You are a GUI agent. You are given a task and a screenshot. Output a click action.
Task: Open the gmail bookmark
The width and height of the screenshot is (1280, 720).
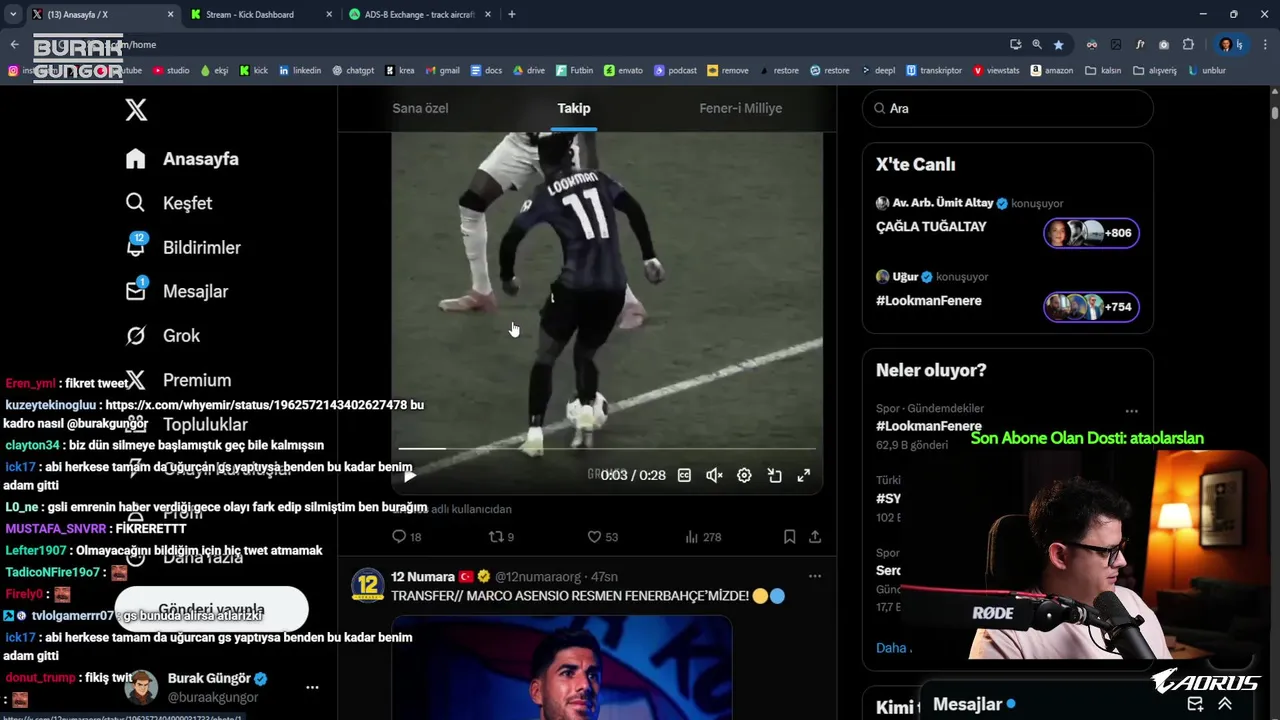click(x=442, y=71)
